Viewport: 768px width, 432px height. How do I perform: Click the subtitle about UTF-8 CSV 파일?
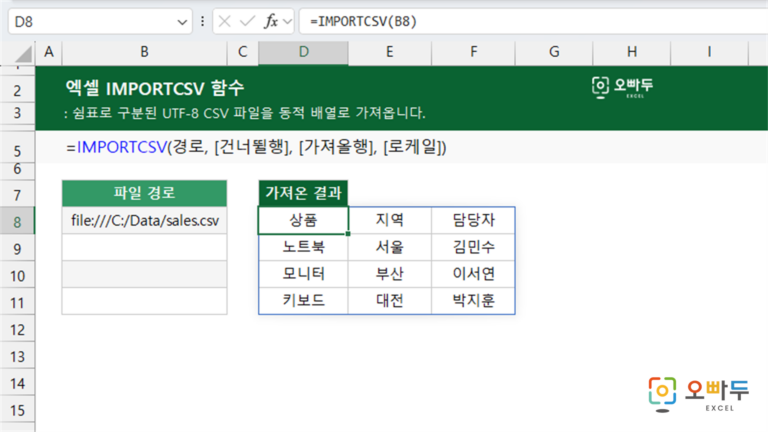click(244, 113)
